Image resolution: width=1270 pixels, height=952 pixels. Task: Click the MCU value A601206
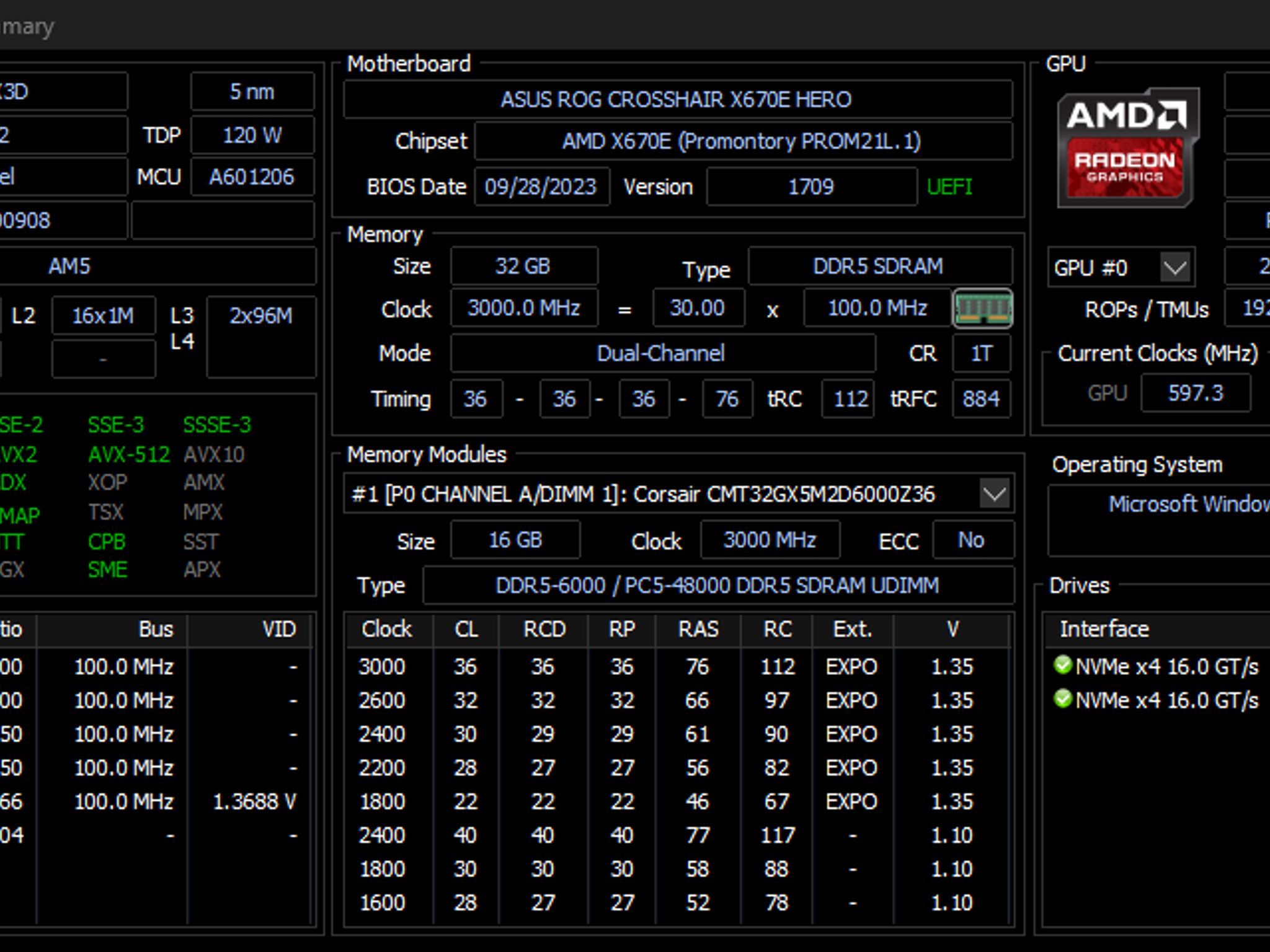(x=252, y=177)
